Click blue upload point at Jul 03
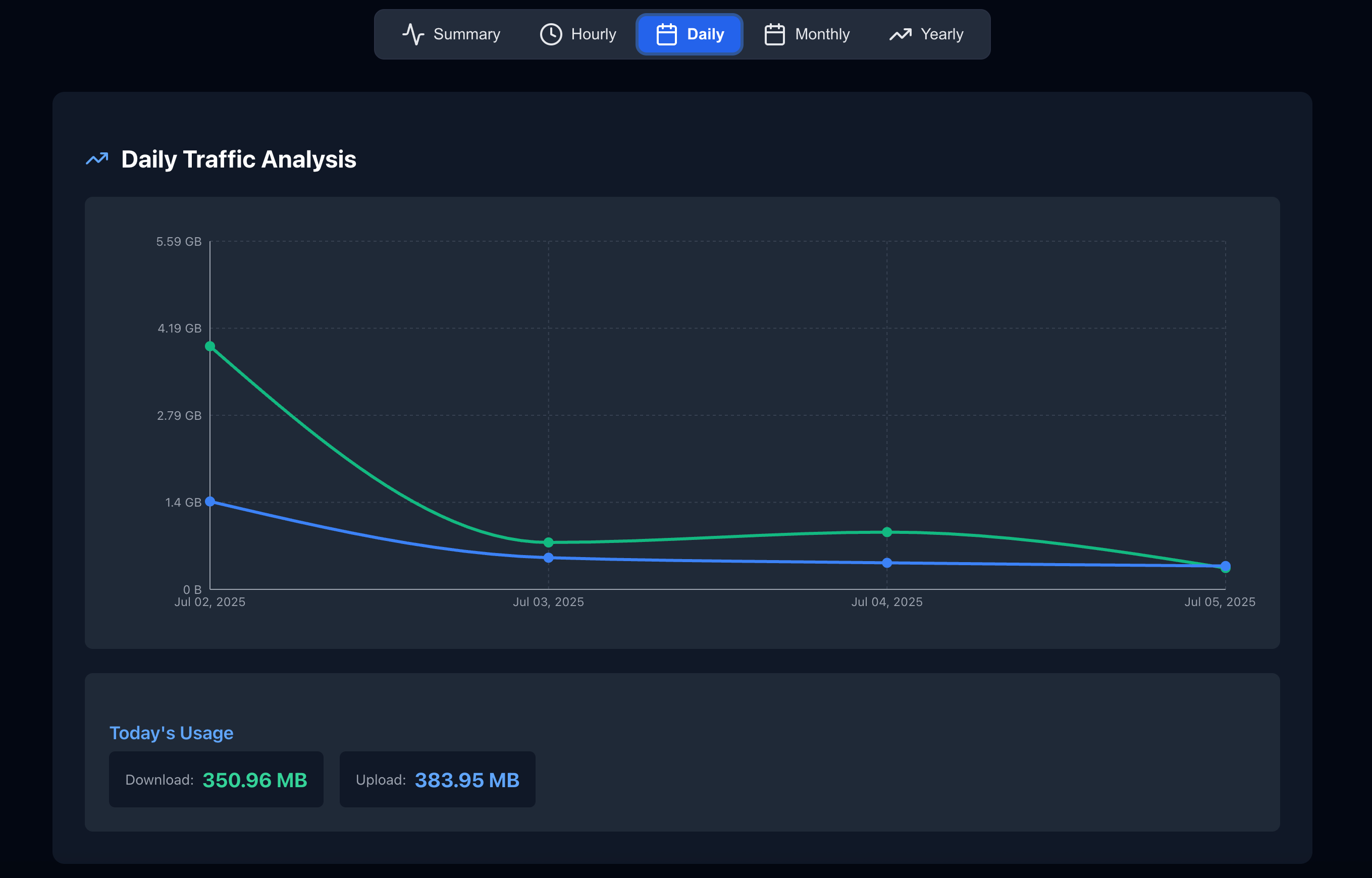This screenshot has height=878, width=1372. pos(548,558)
